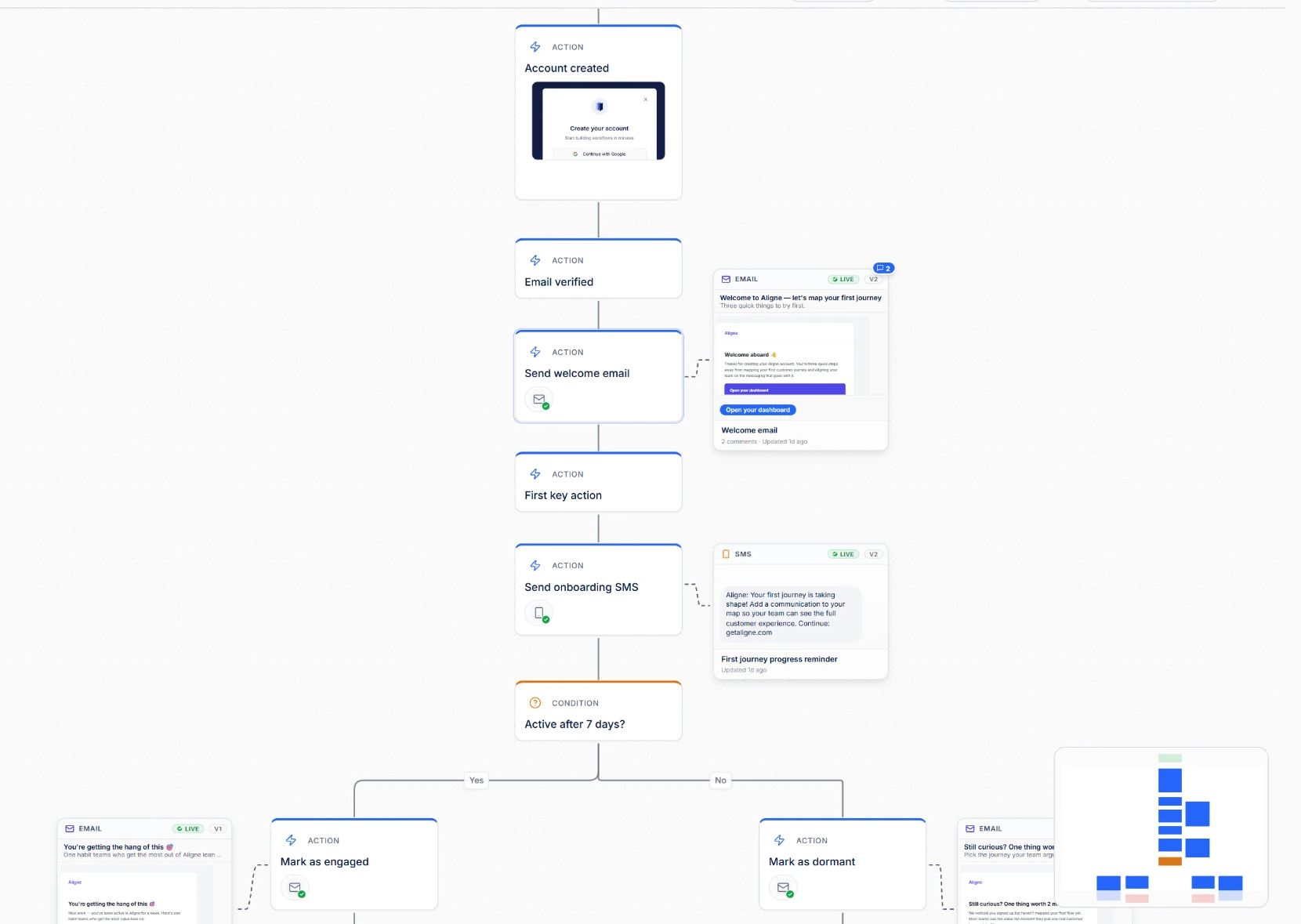1301x924 pixels.
Task: Open the email attachment icon on Send welcome email
Action: (x=539, y=400)
